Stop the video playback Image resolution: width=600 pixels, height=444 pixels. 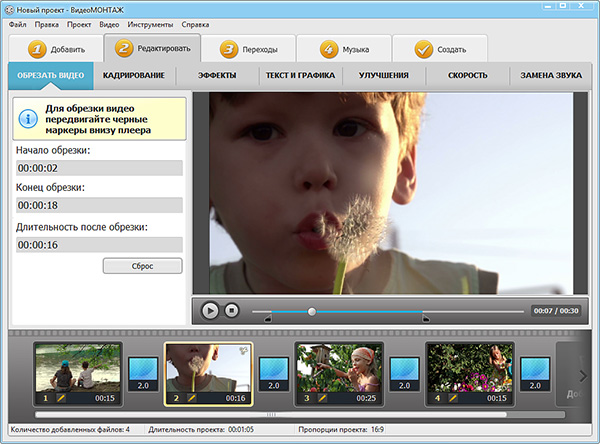[232, 310]
